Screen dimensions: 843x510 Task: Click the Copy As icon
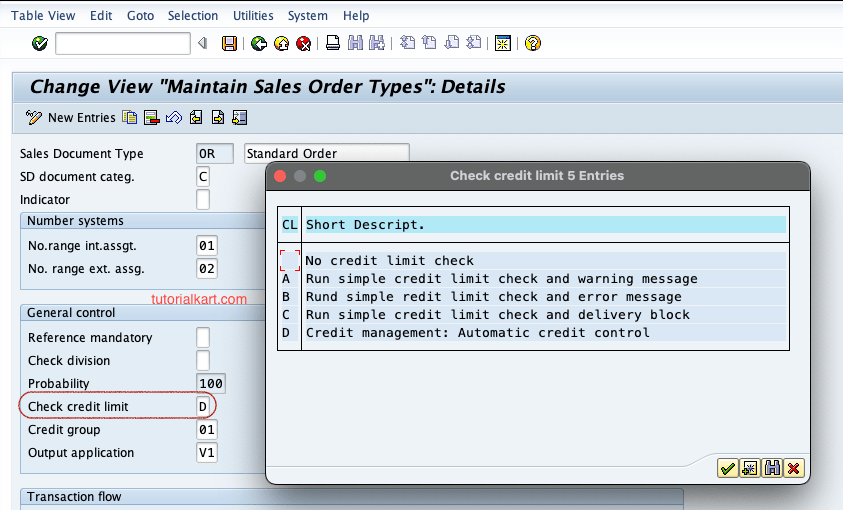pos(130,117)
